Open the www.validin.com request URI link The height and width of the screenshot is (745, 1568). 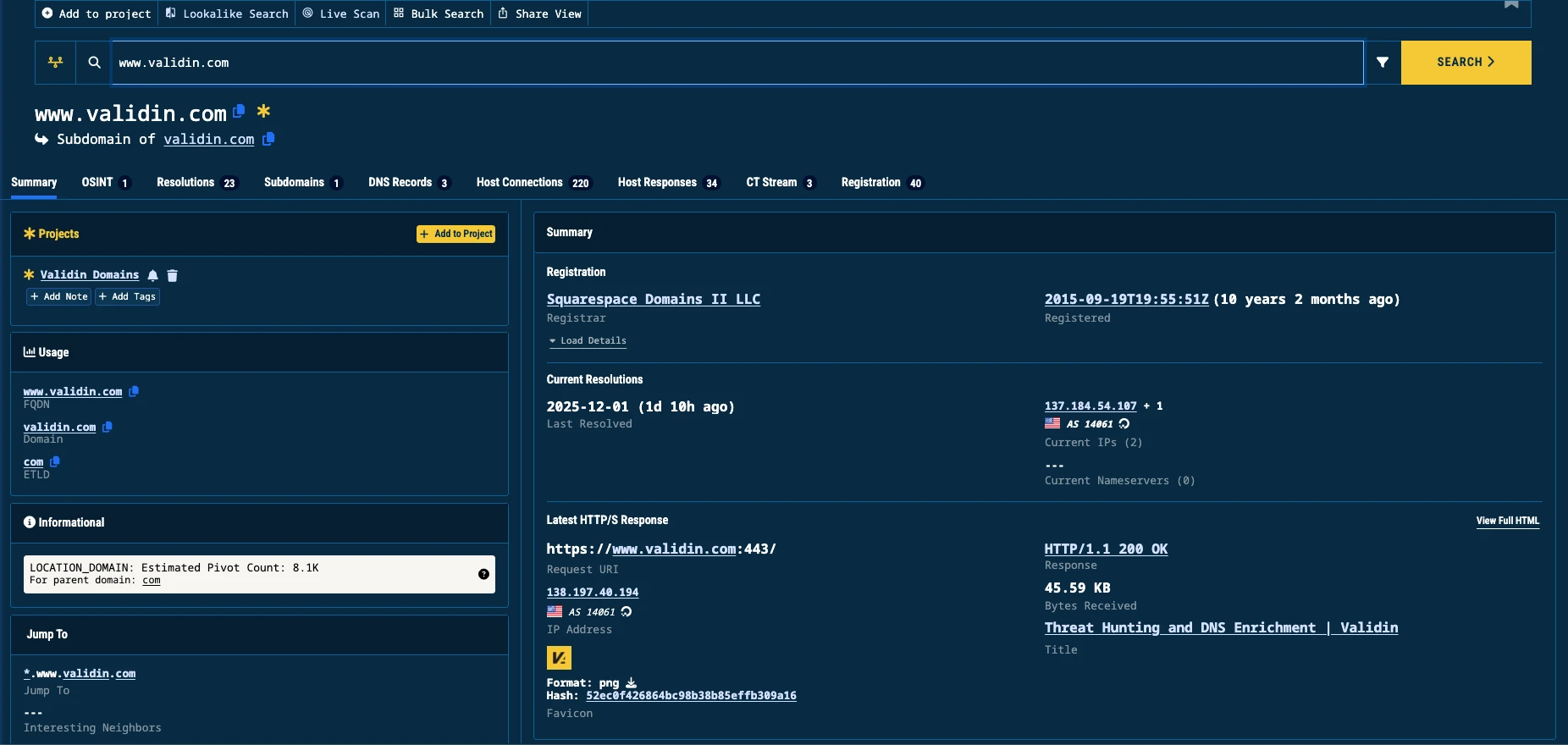[x=674, y=549]
